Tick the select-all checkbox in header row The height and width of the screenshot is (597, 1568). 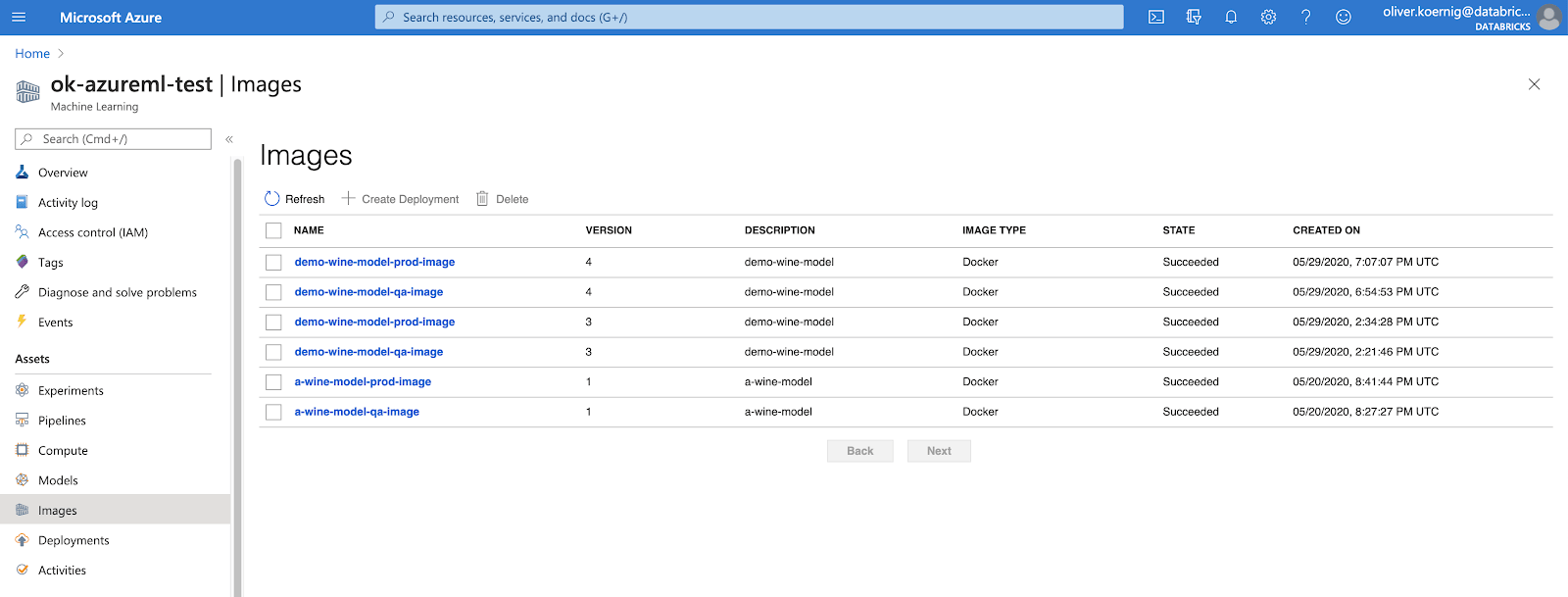[273, 230]
